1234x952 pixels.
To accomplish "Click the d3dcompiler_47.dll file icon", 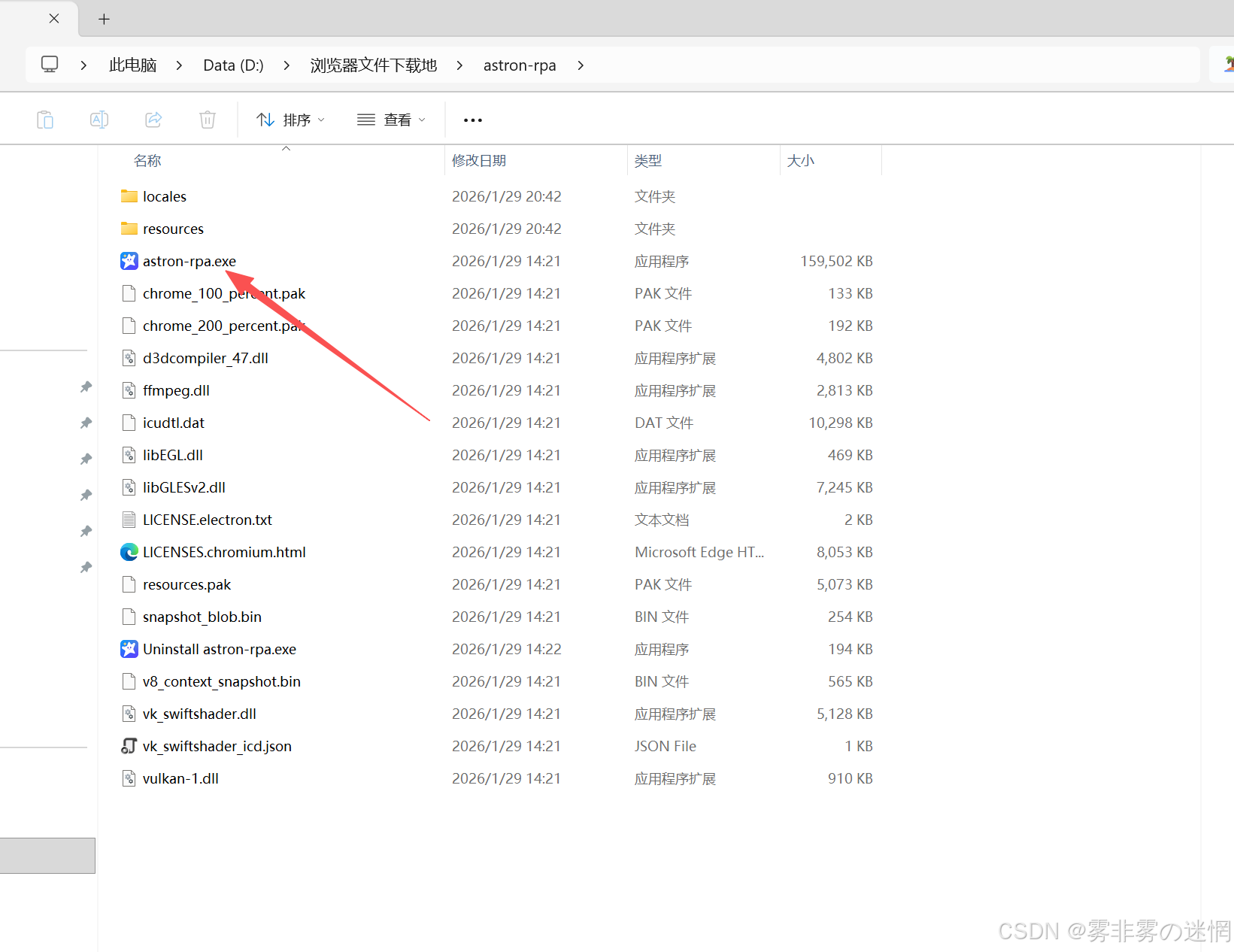I will pyautogui.click(x=129, y=358).
